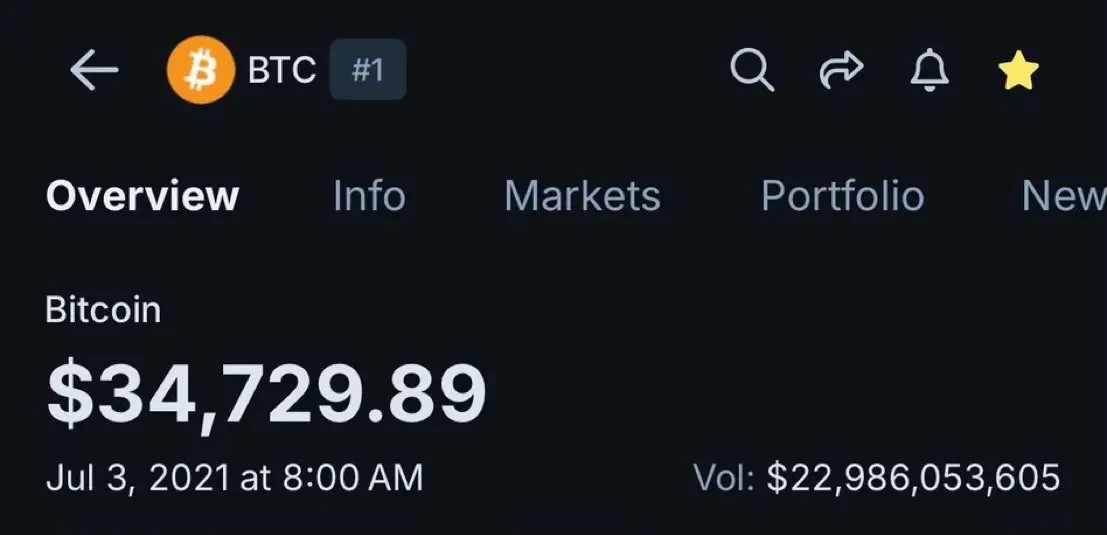Open search with the magnifier icon
Screen dimensions: 1107x535
(752, 70)
